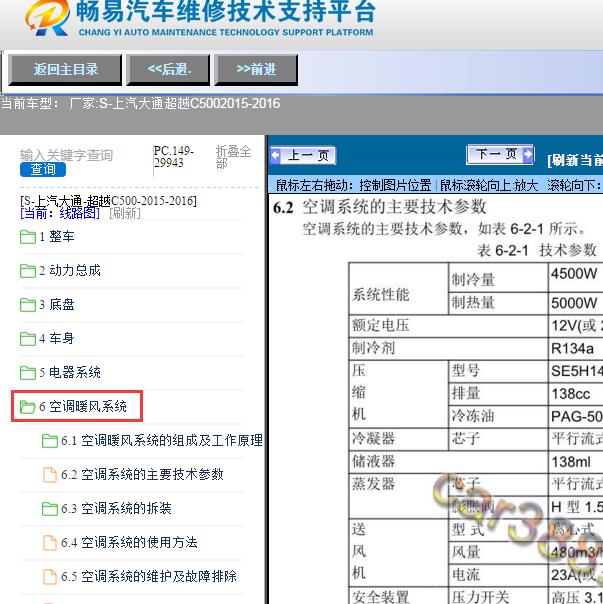This screenshot has height=604, width=603.
Task: Expand the 1 整车 folder icon
Action: (x=28, y=237)
